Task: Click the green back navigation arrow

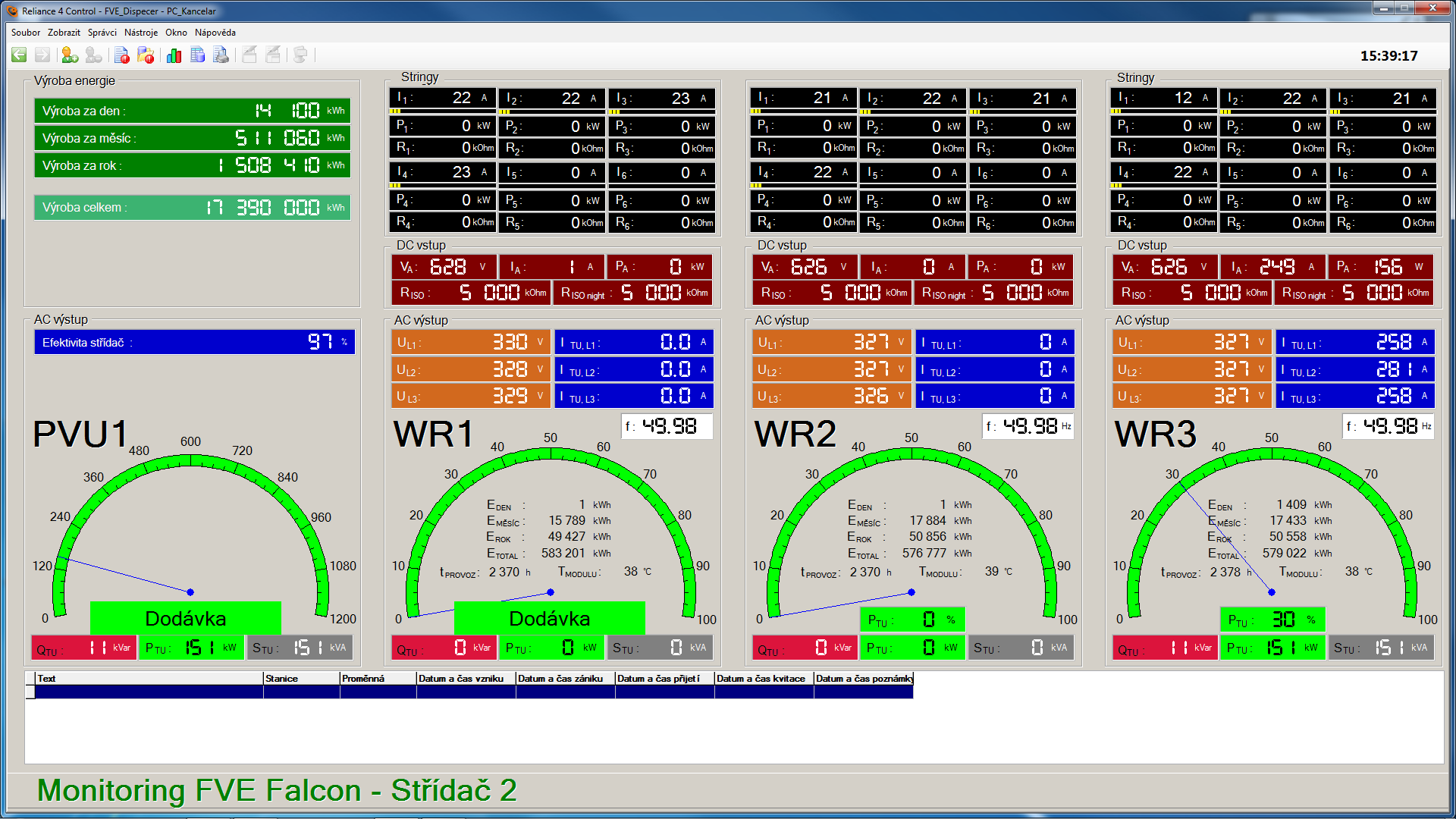Action: (19, 55)
